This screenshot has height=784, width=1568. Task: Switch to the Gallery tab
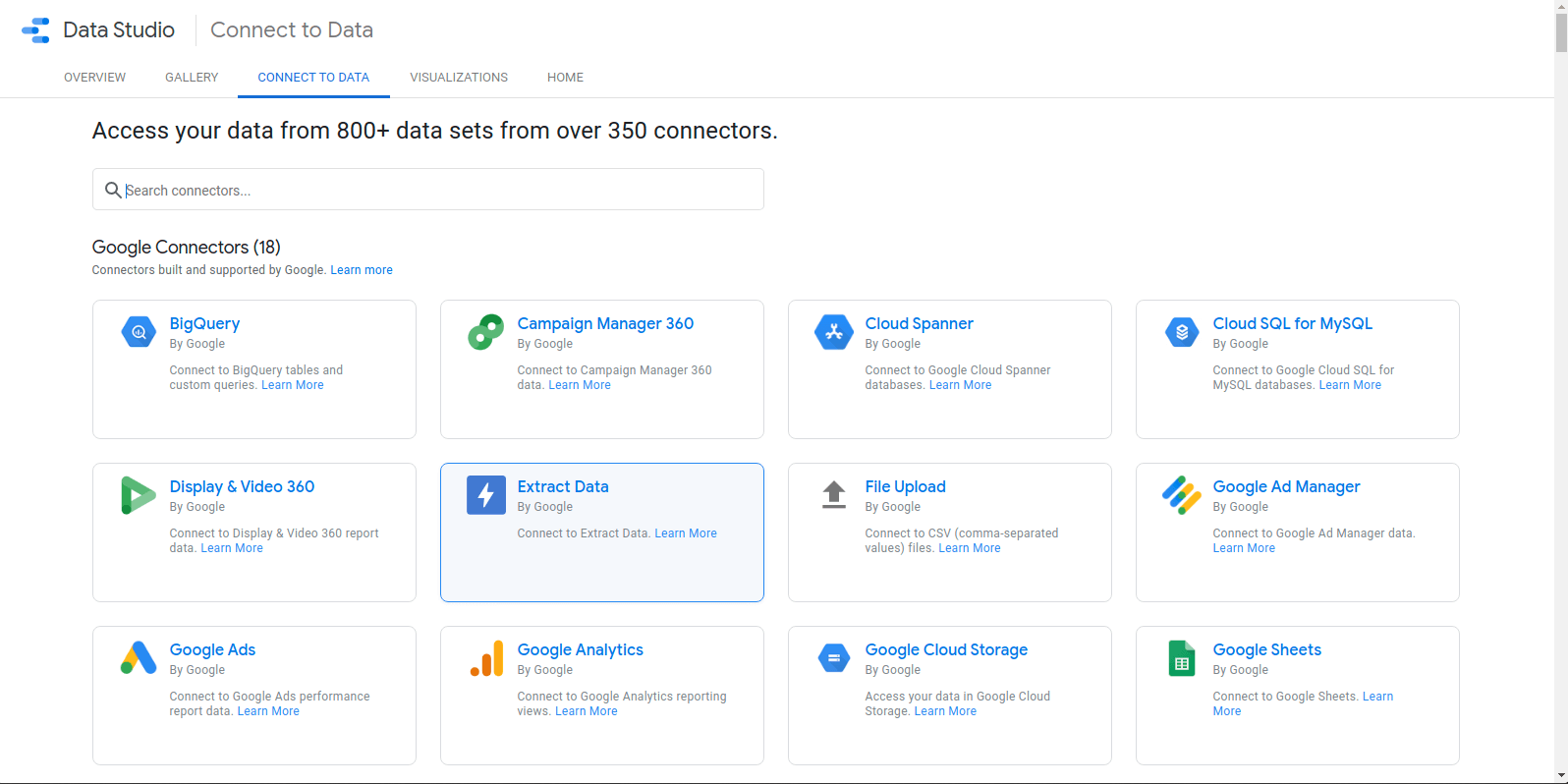point(192,78)
